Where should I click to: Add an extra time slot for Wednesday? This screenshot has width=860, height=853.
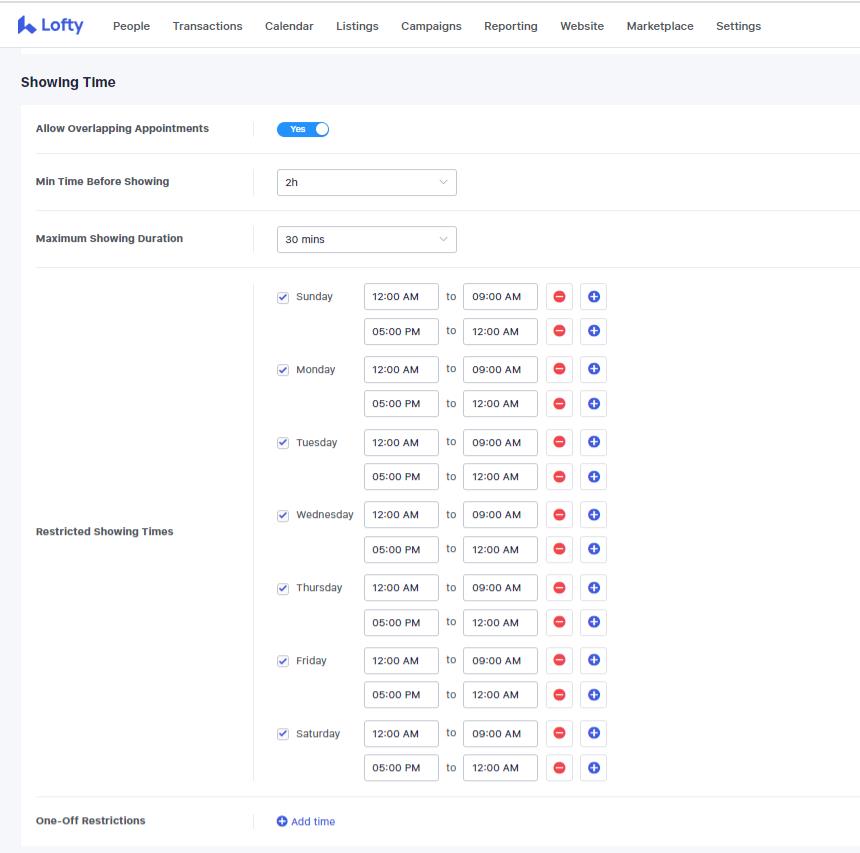point(591,514)
